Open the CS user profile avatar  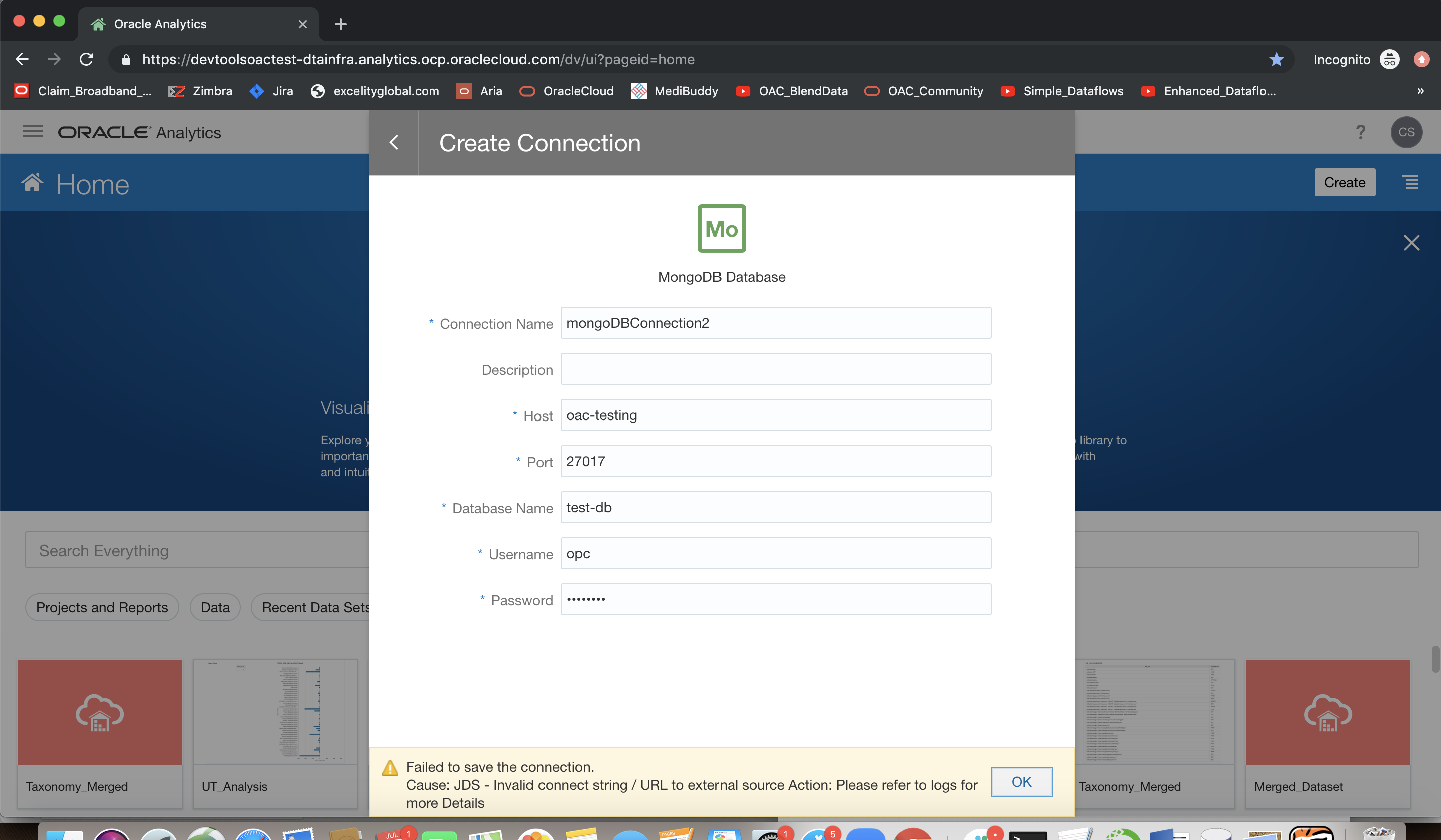1406,132
